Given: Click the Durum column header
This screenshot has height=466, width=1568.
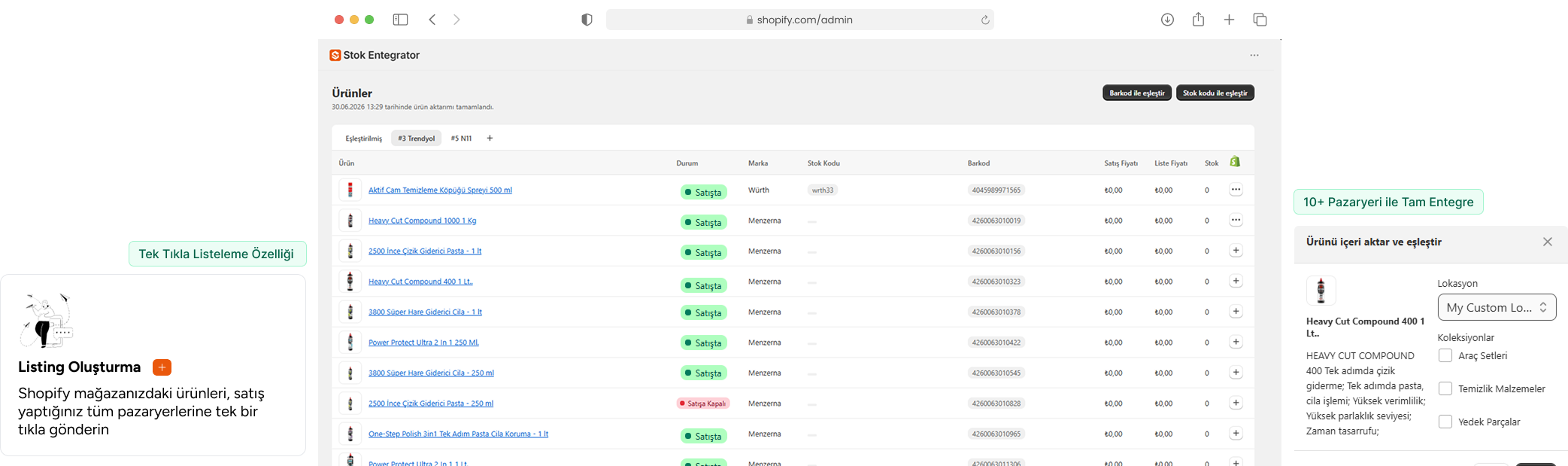Looking at the screenshot, I should 687,163.
